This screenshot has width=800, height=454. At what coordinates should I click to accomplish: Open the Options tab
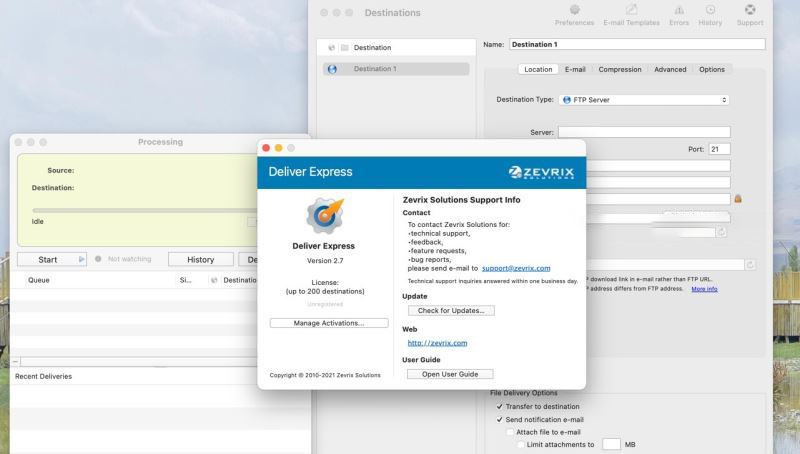pyautogui.click(x=711, y=69)
